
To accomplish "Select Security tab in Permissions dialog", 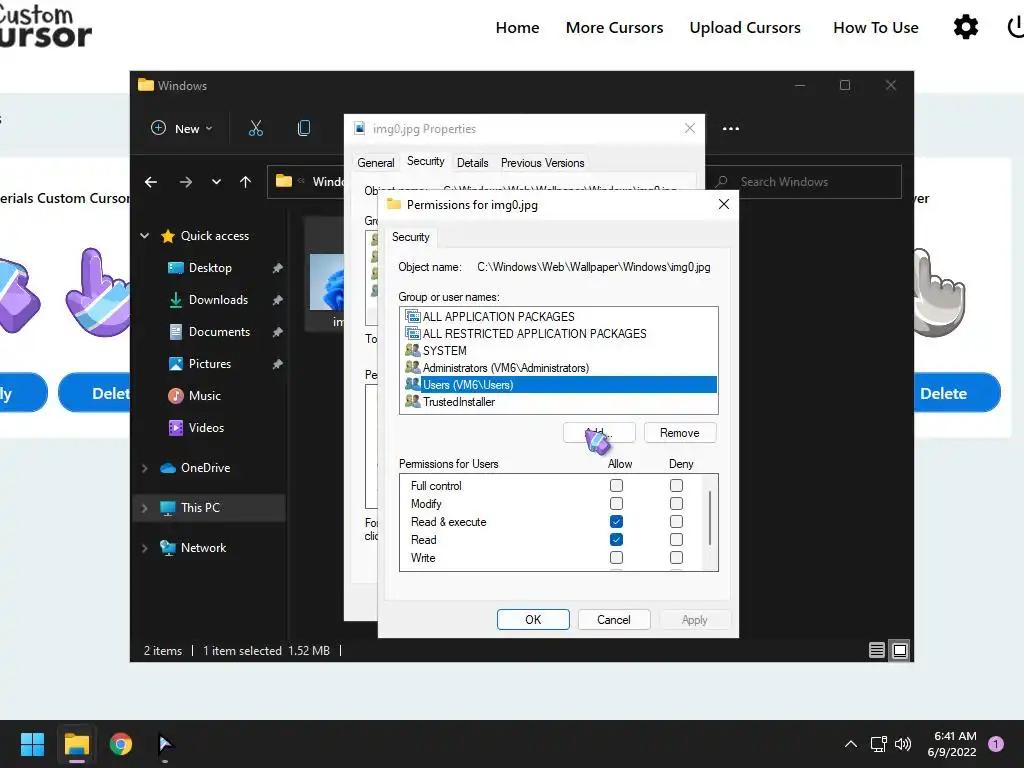I will tap(411, 237).
